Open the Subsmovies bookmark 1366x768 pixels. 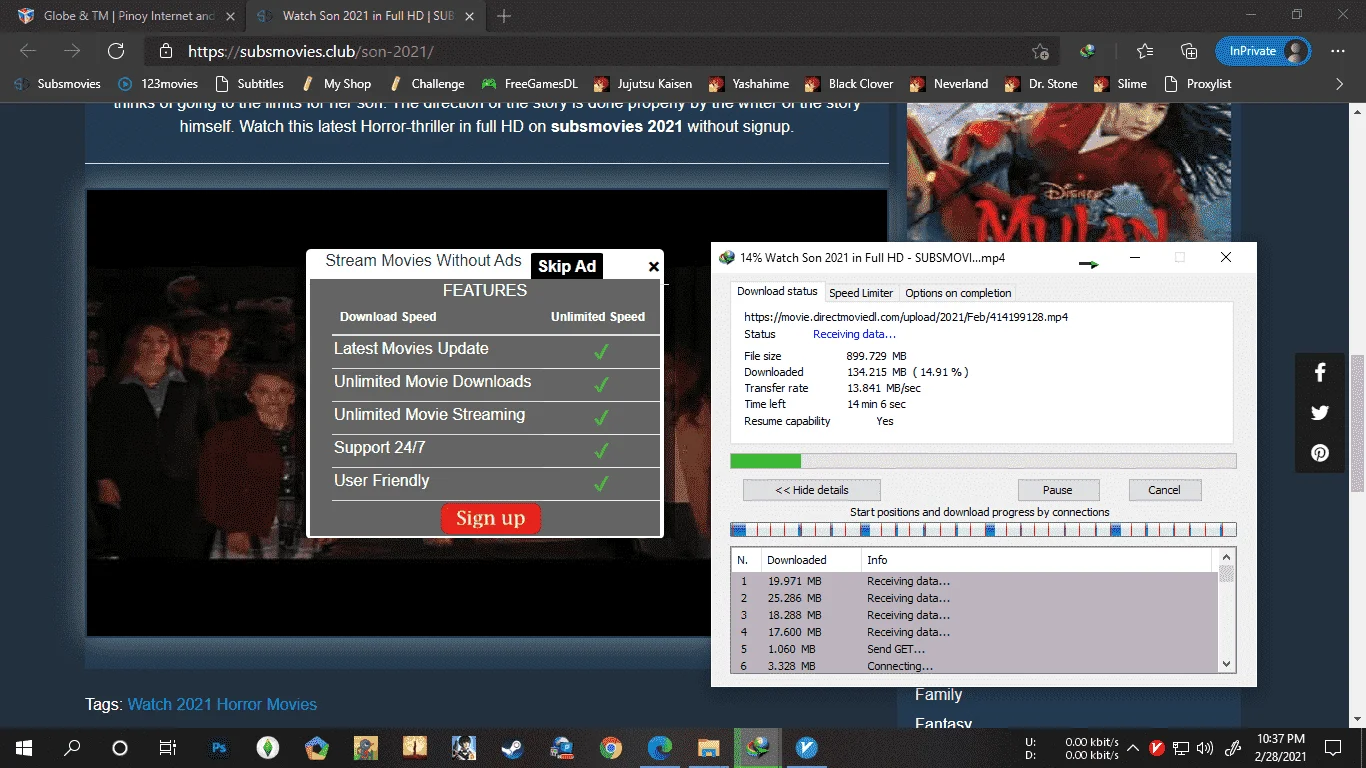pos(58,84)
